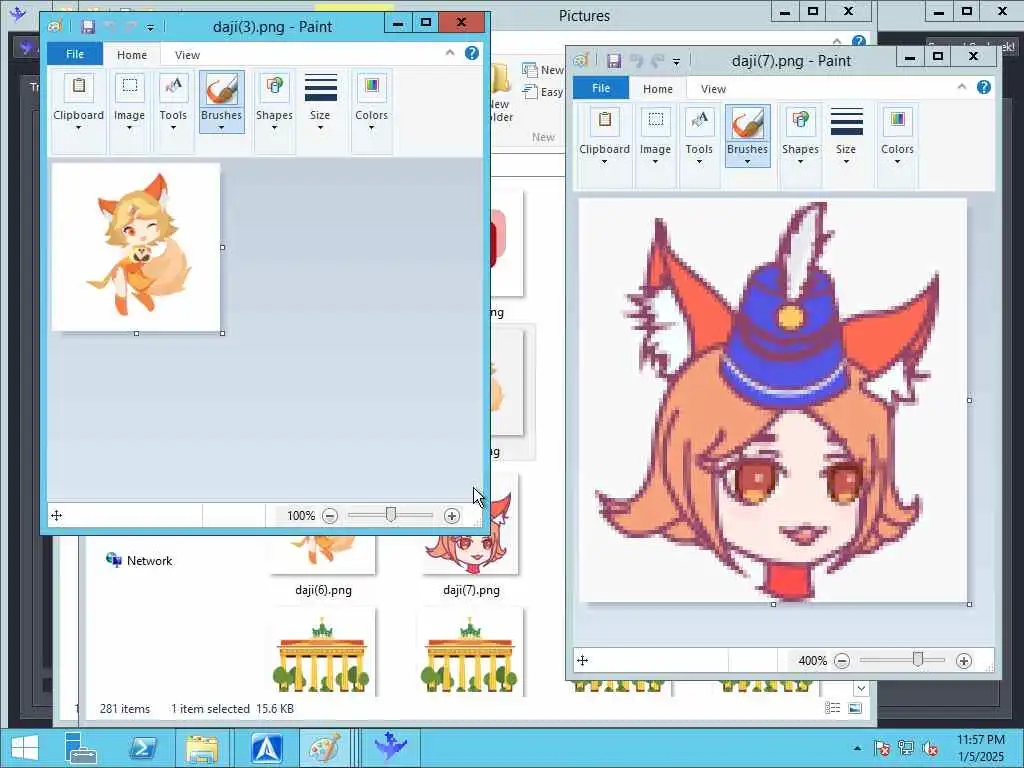
Task: Click the zoom slider in daji(3).png Paint
Action: point(391,515)
